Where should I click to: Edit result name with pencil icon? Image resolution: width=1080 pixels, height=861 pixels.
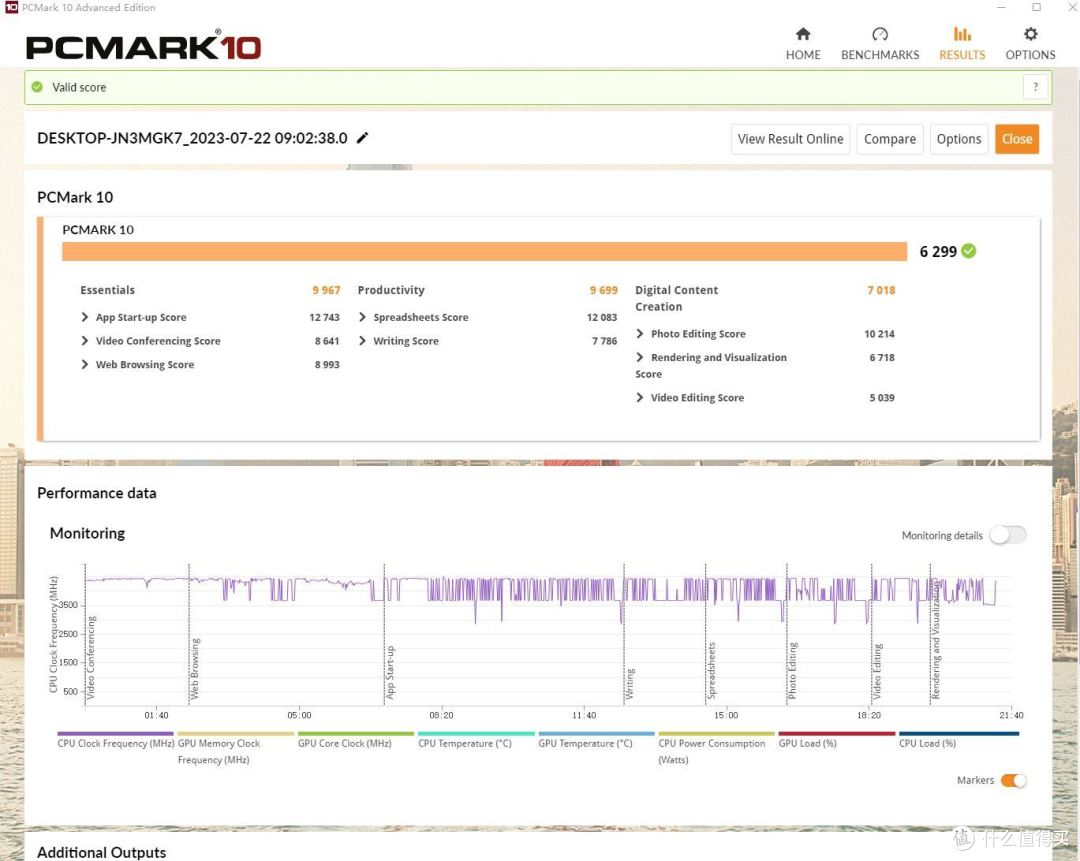362,138
